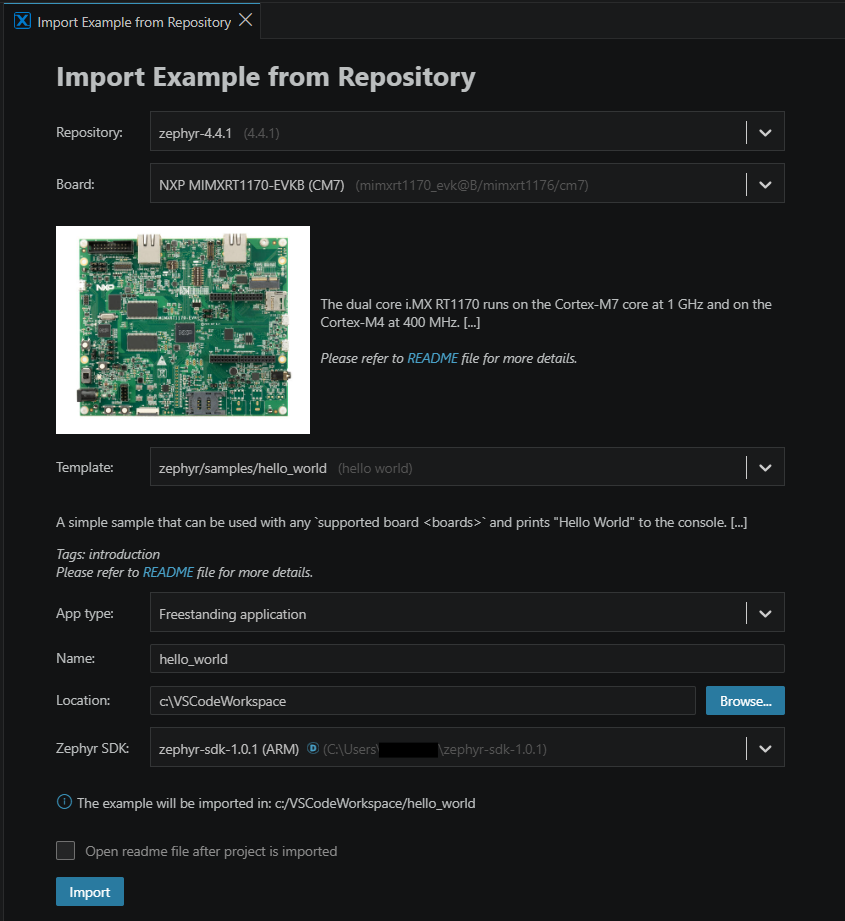
Task: Open the Board dropdown showing NXP MIMXRT1170-EVKB
Action: pos(467,184)
